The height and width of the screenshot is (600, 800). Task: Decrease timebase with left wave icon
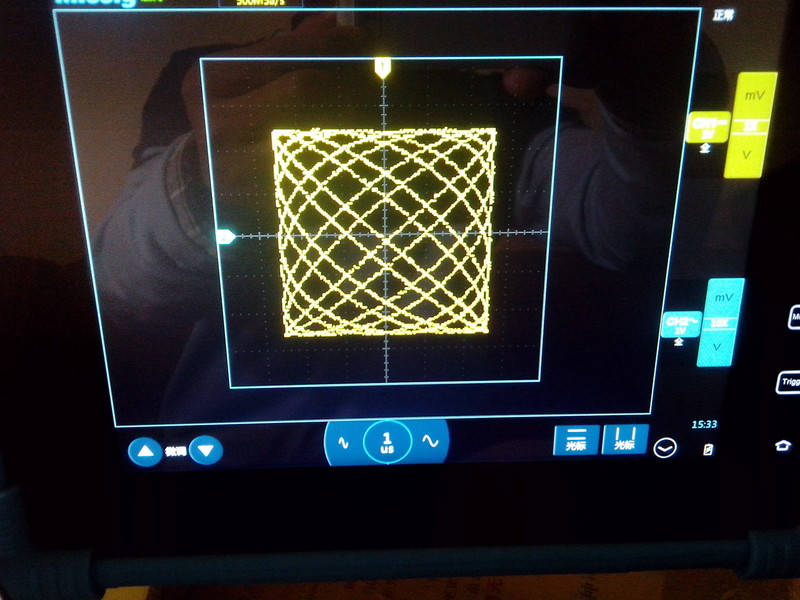pos(343,442)
